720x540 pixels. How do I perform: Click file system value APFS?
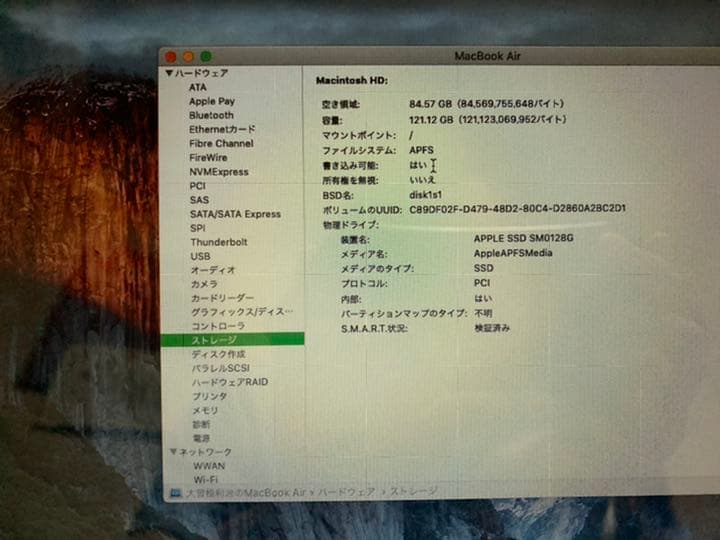click(421, 150)
